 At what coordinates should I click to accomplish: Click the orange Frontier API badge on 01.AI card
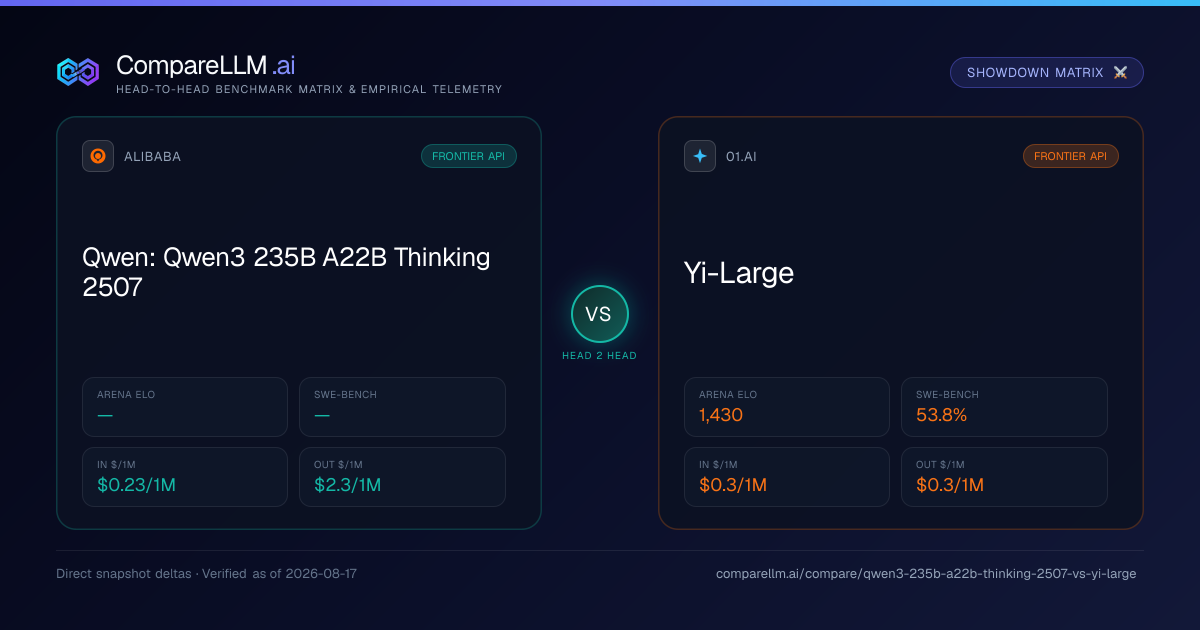point(1070,156)
